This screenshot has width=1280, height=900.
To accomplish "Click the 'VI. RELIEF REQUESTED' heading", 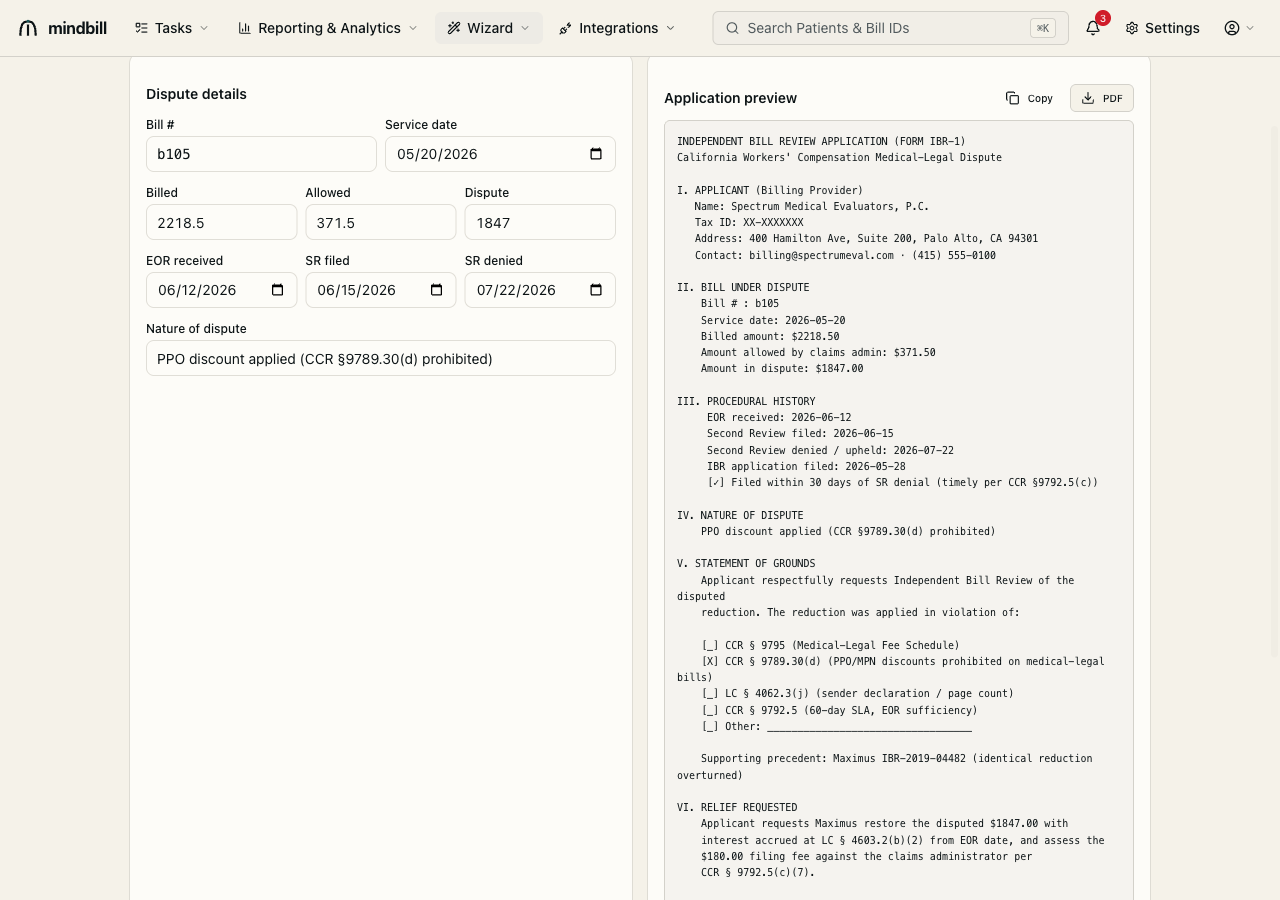I will tap(737, 807).
